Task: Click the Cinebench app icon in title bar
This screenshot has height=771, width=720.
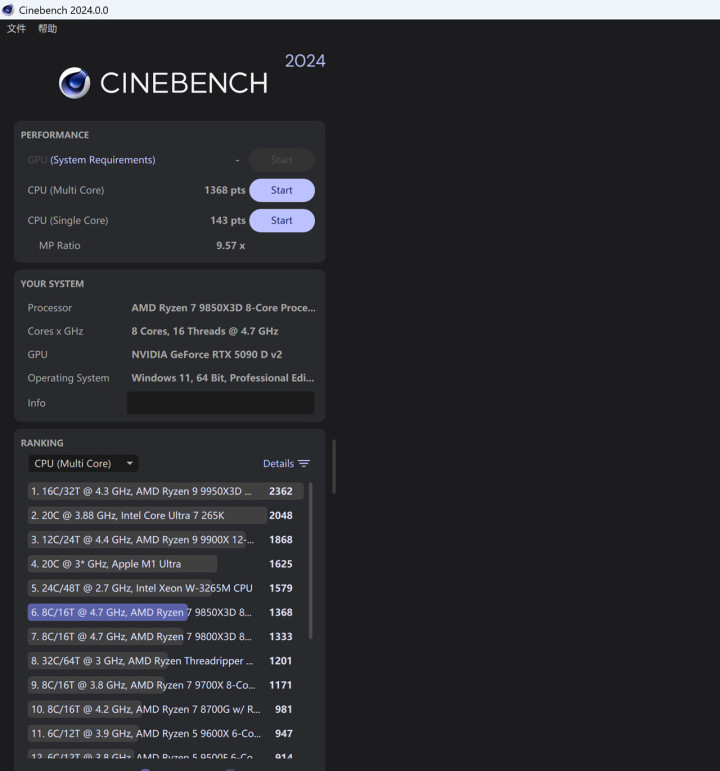Action: pos(9,9)
